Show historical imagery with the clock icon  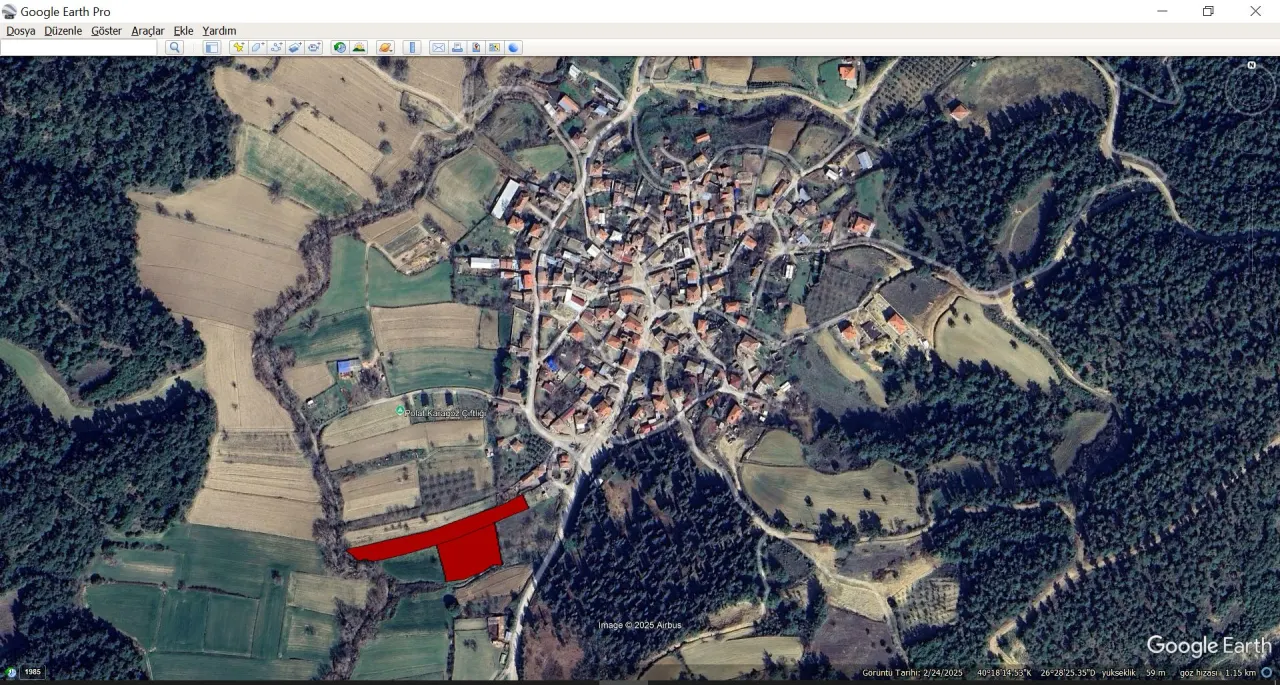pos(340,47)
